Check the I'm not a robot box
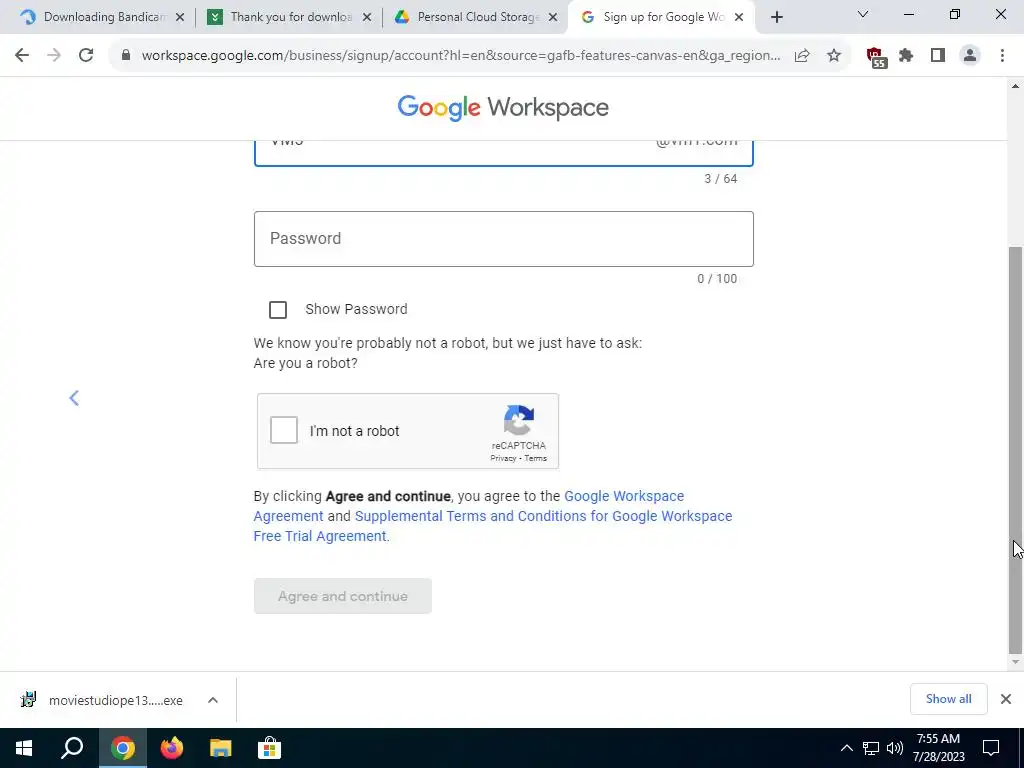Viewport: 1024px width, 768px height. [x=284, y=430]
